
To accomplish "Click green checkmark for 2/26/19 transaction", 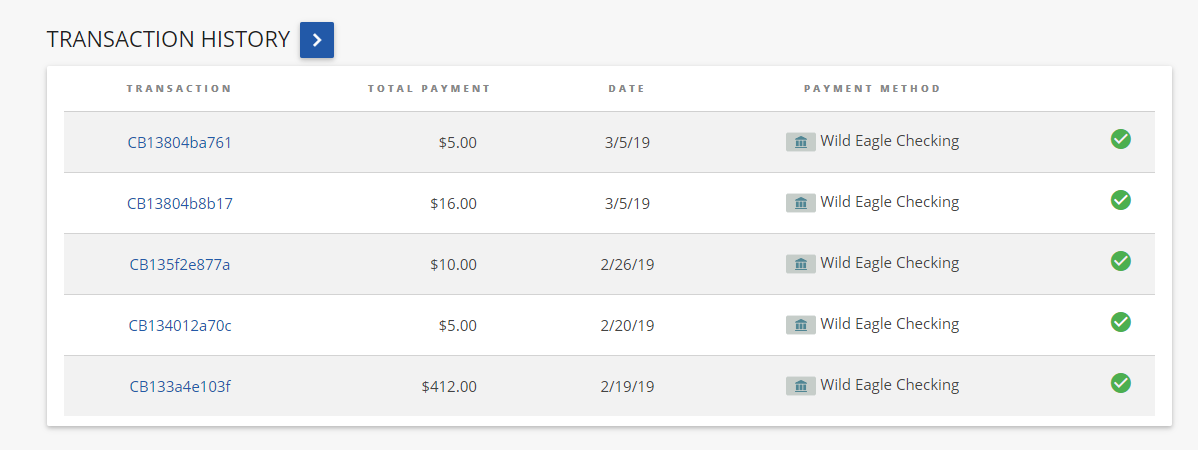I will [1121, 261].
